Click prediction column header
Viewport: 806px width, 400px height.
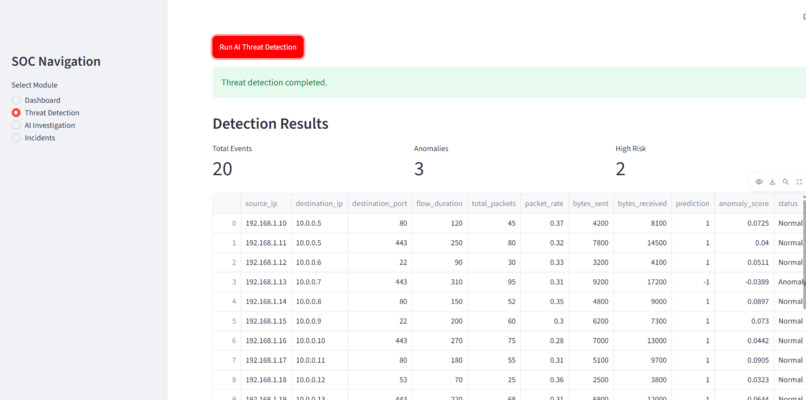pyautogui.click(x=692, y=204)
